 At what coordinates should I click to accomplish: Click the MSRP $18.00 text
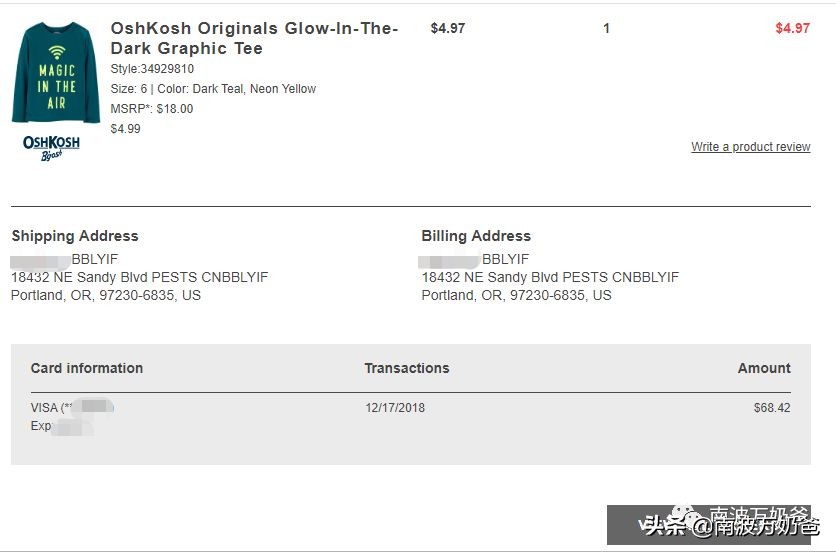[x=152, y=109]
